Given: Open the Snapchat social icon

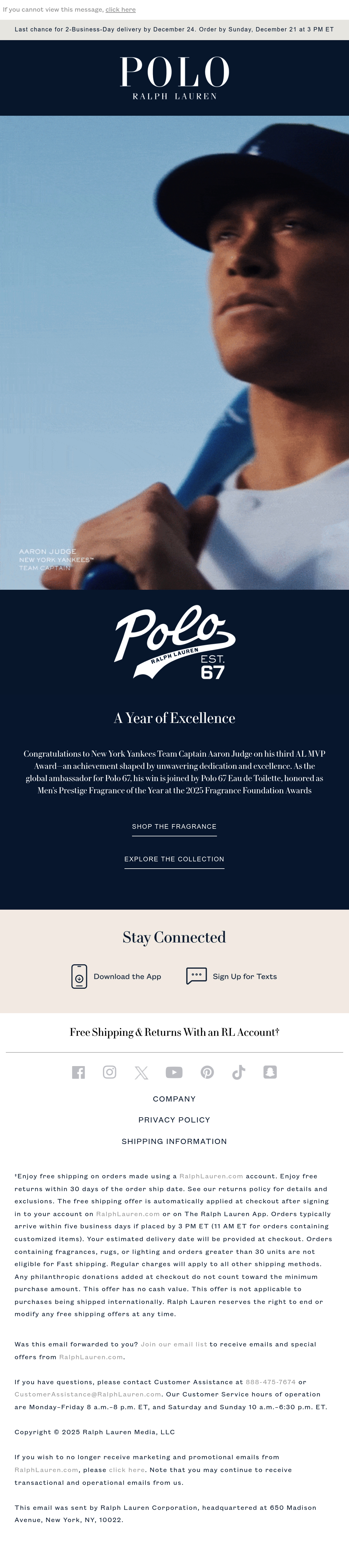Looking at the screenshot, I should click(x=270, y=1072).
